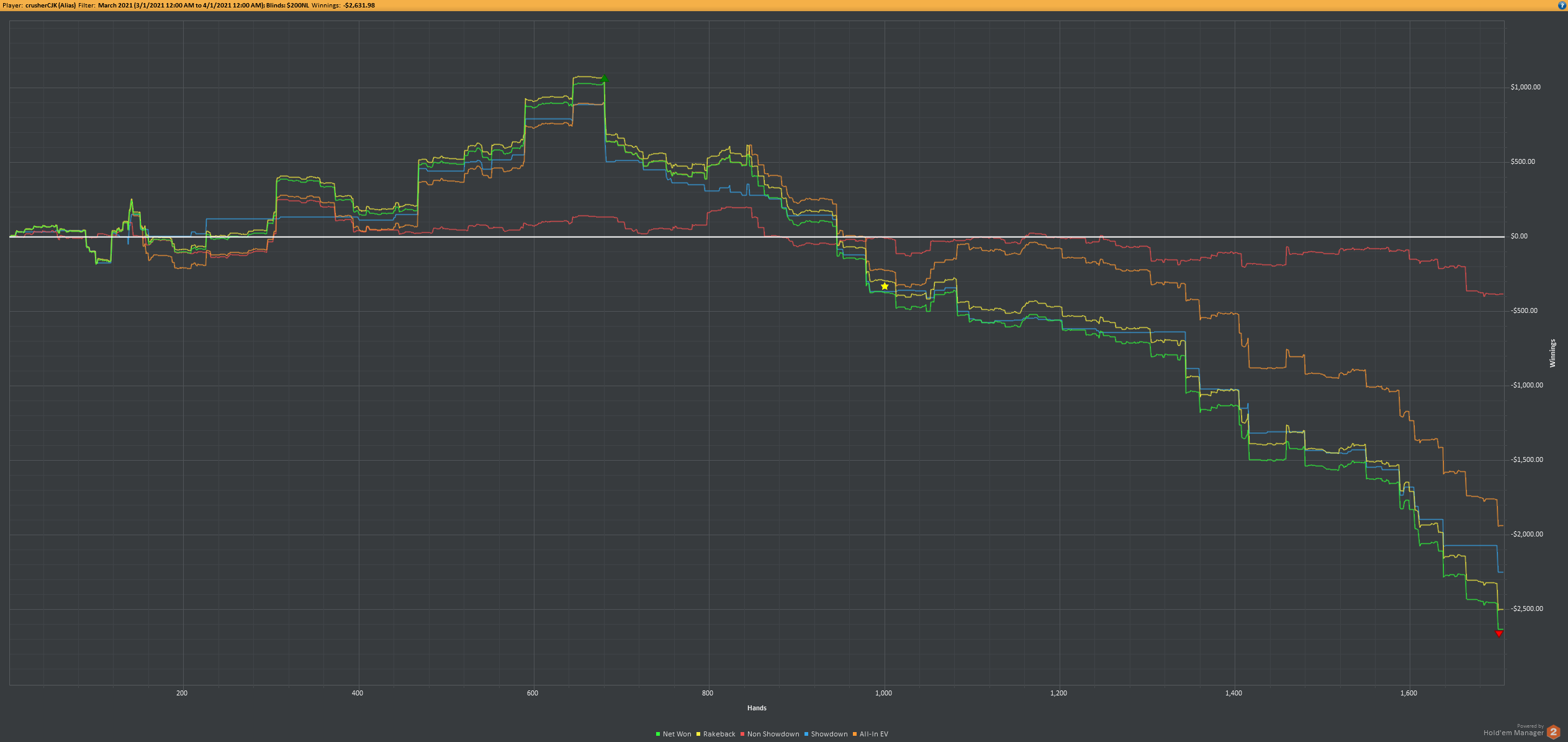
Task: Click the yellow Rakeback legend swatch
Action: tap(698, 734)
